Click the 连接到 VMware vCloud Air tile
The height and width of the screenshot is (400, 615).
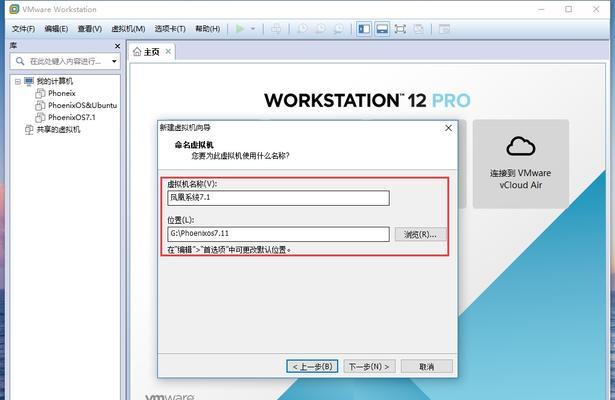(520, 164)
